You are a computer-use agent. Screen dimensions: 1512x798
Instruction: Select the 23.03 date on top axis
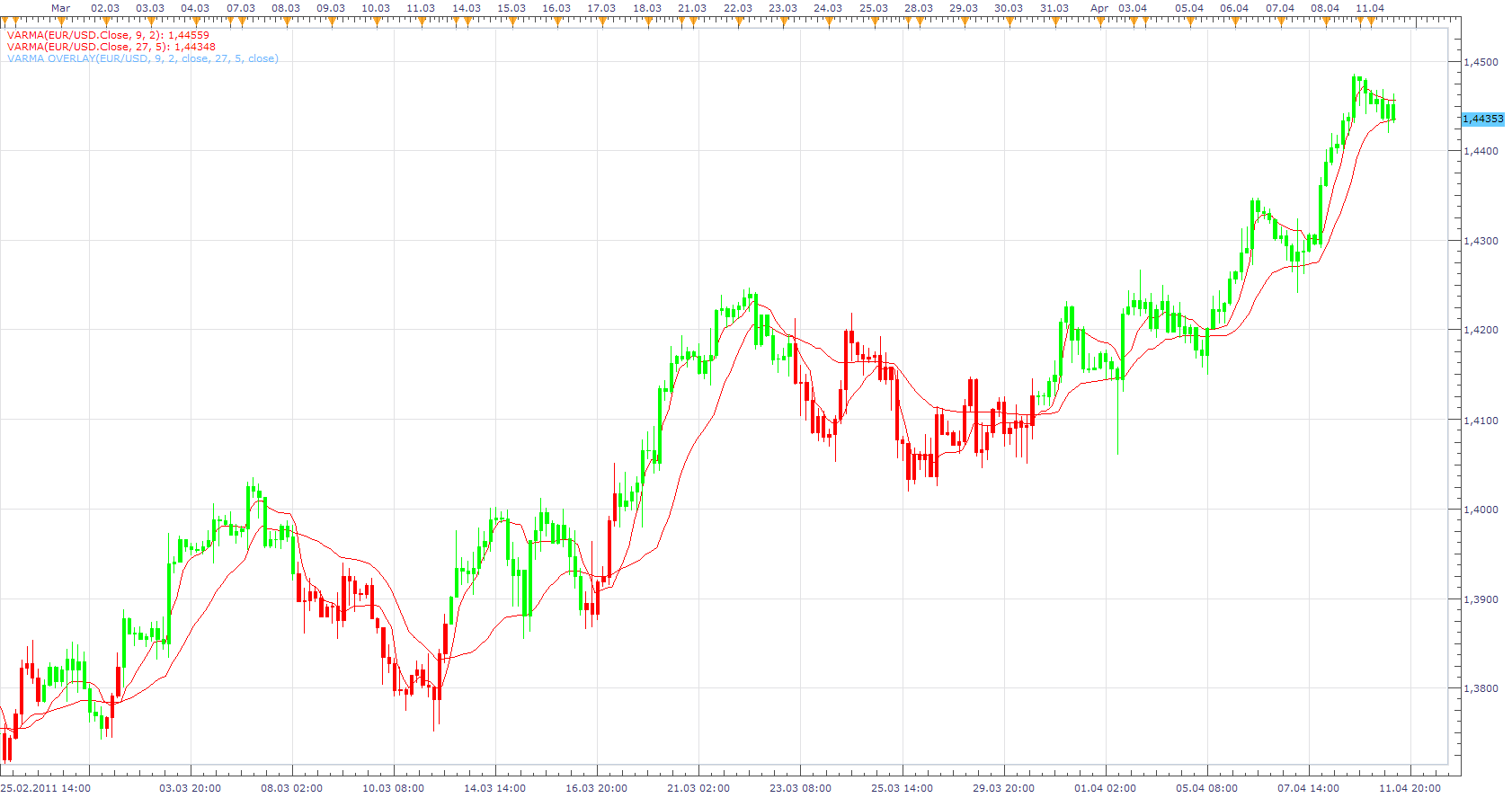783,8
